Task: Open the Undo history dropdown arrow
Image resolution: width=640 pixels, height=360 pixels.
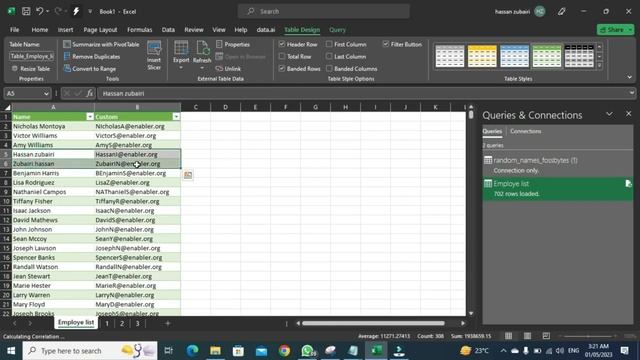Action: pyautogui.click(x=48, y=11)
